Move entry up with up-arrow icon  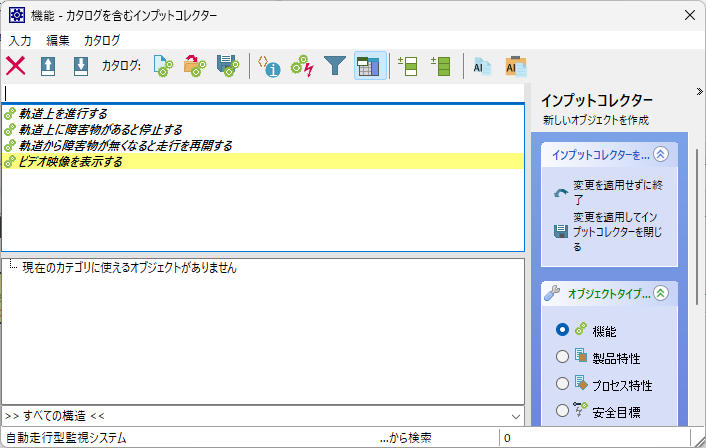pyautogui.click(x=48, y=66)
